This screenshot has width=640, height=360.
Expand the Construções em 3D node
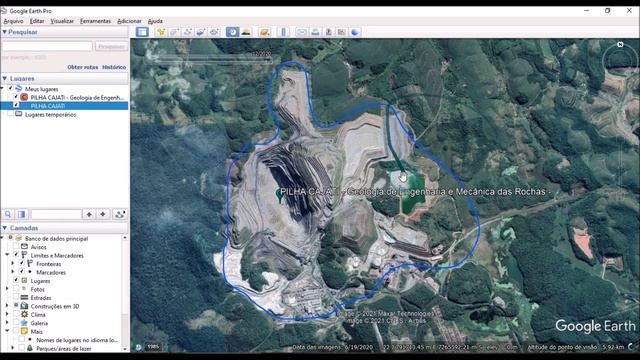pos(7,306)
